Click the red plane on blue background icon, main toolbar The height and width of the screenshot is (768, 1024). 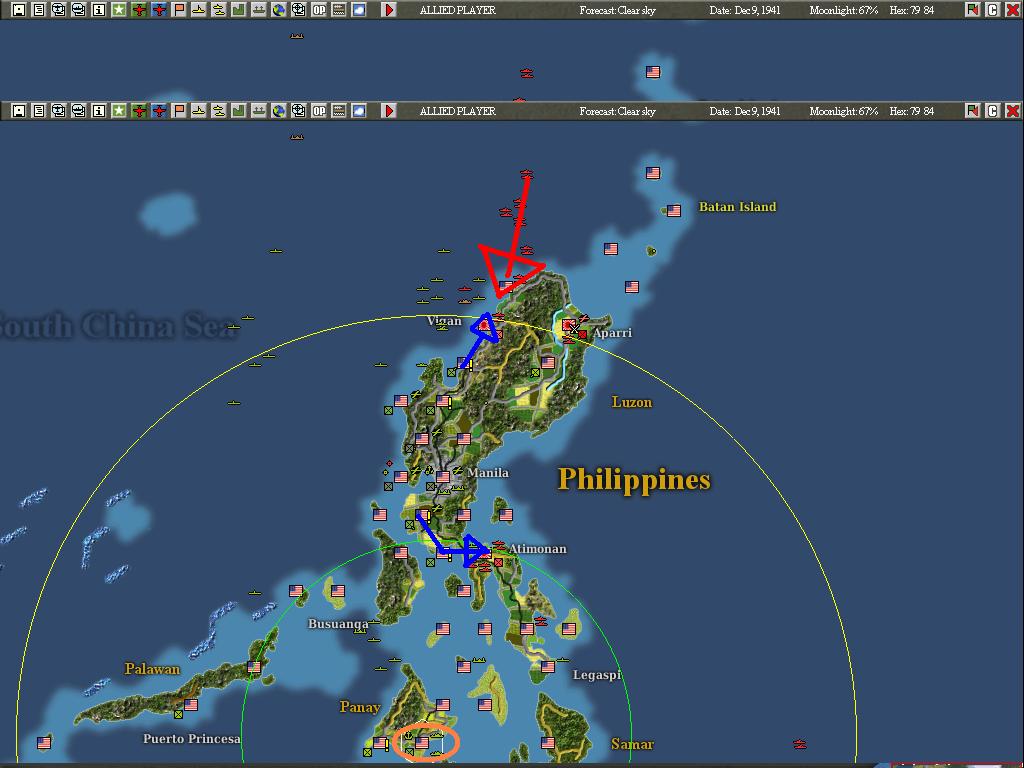159,111
